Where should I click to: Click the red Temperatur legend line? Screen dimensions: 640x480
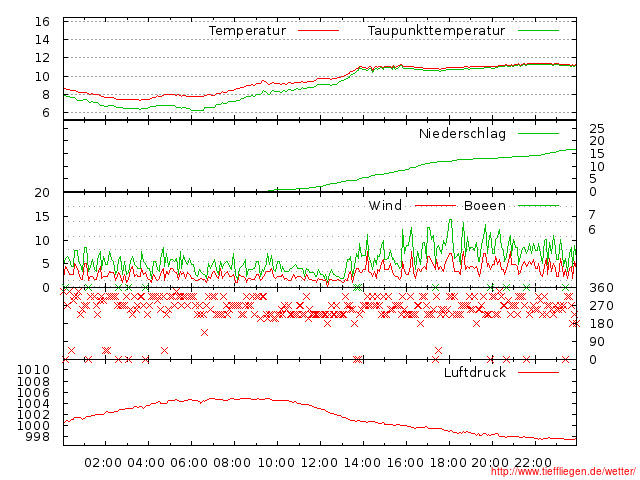(x=318, y=31)
